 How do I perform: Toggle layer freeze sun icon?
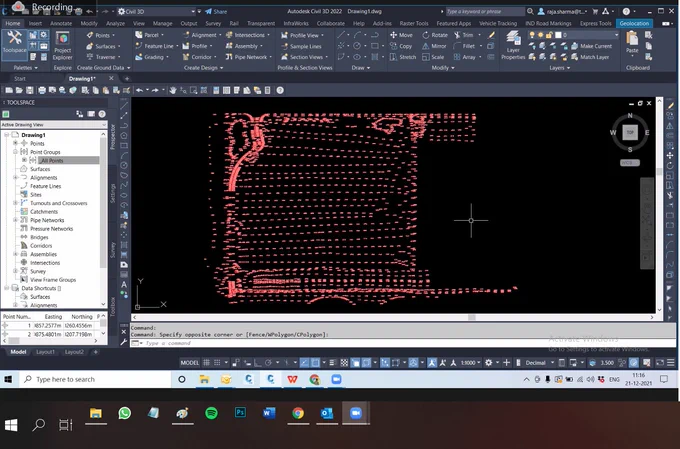540,35
